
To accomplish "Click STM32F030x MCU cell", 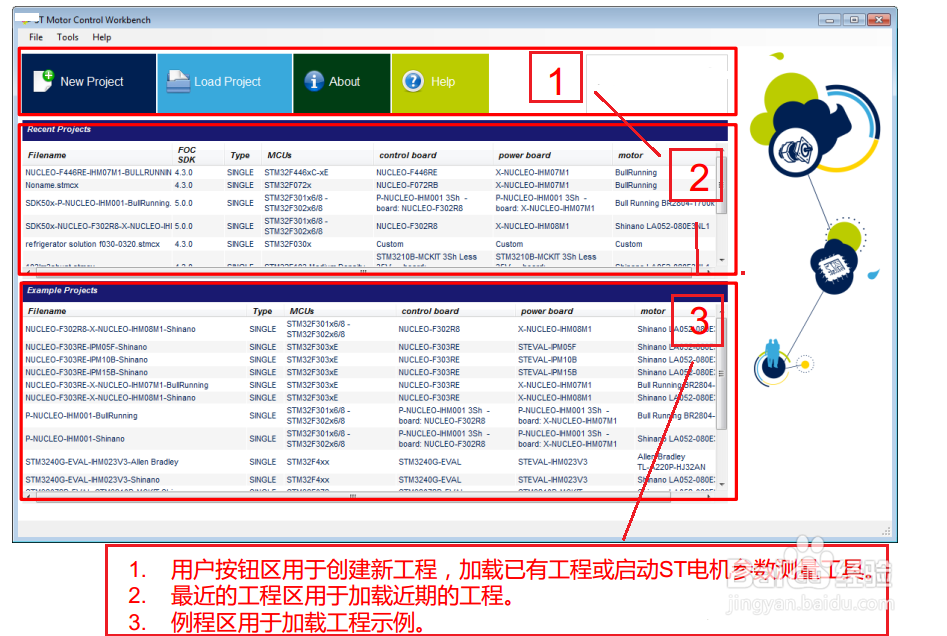I will tap(287, 244).
